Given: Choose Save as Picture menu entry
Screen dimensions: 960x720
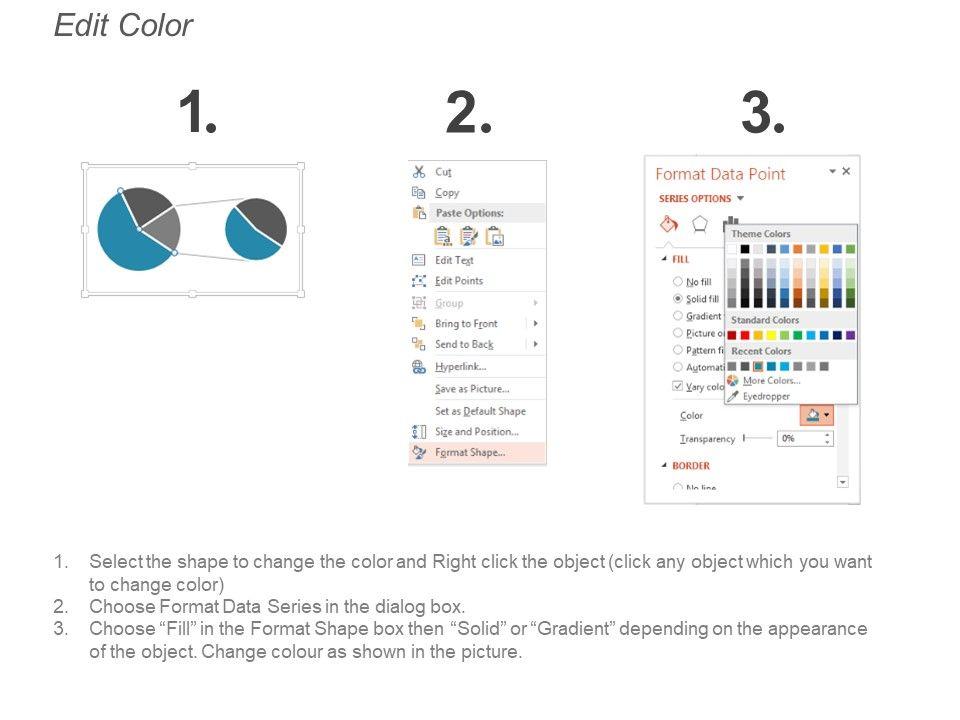Looking at the screenshot, I should point(472,389).
